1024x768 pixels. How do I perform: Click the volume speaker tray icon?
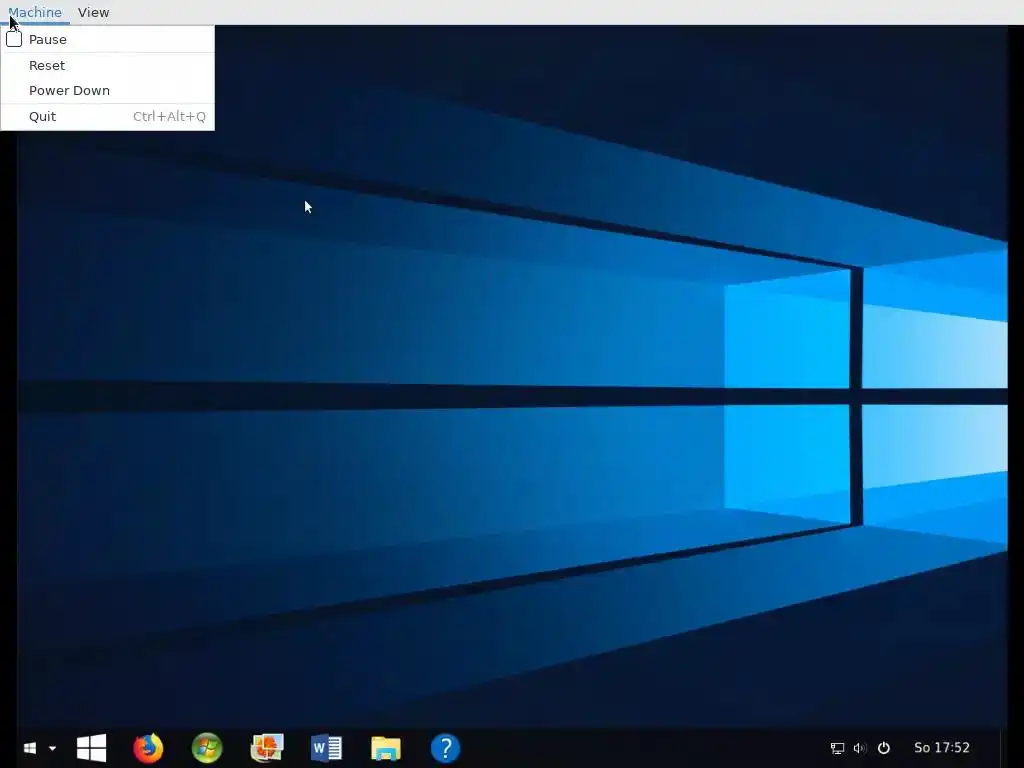(x=859, y=748)
